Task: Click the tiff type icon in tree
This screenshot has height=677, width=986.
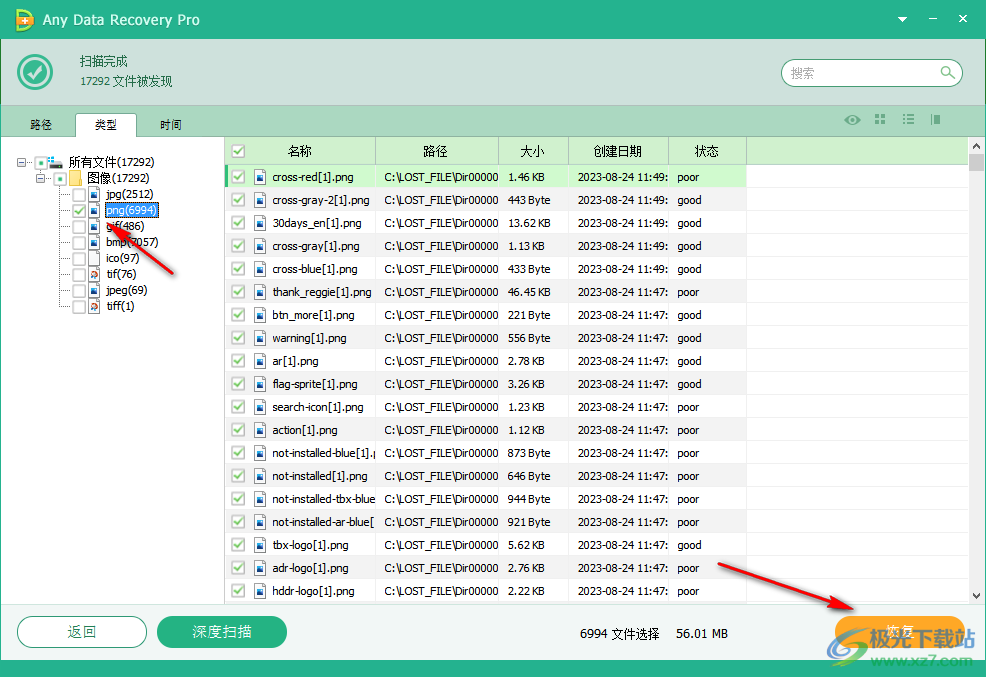Action: (94, 306)
